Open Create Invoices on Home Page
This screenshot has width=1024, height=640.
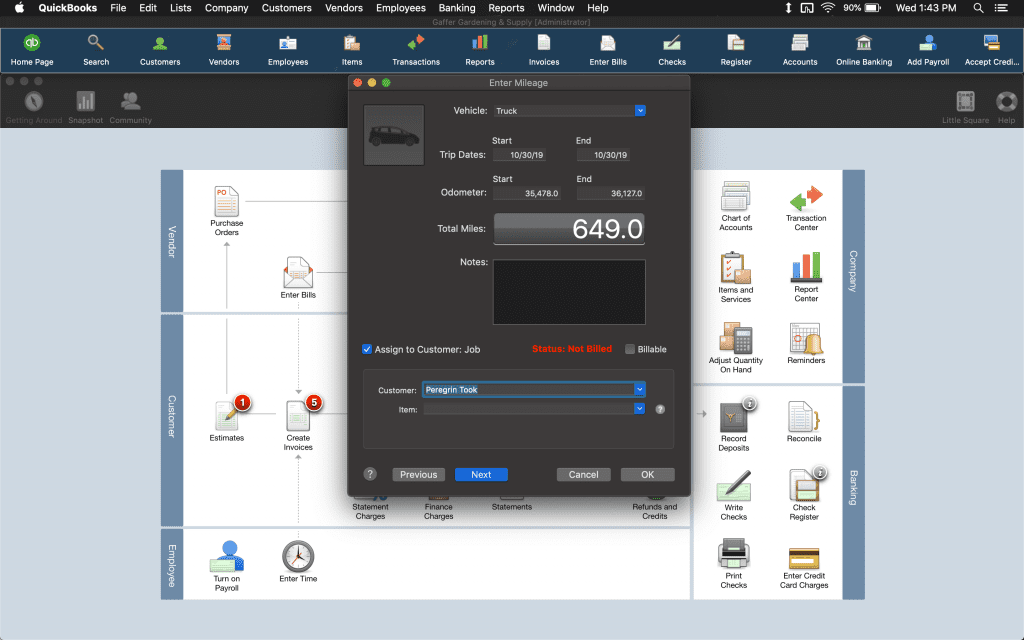(298, 423)
